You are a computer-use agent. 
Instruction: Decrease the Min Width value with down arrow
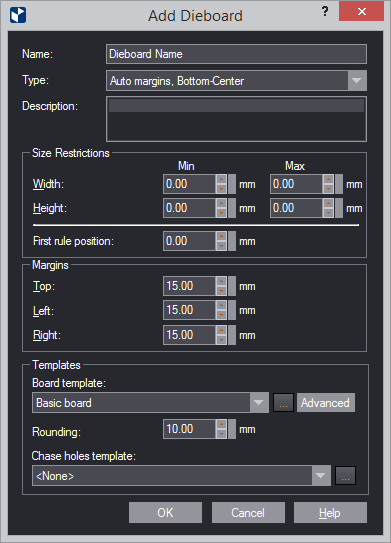tap(221, 189)
